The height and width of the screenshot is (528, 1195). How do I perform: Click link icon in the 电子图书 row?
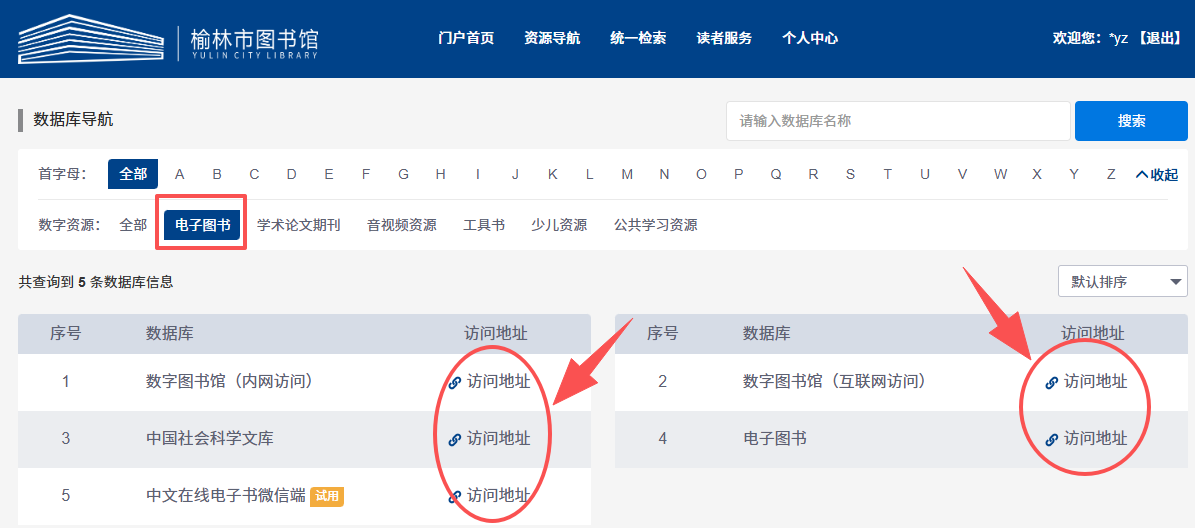(1051, 439)
